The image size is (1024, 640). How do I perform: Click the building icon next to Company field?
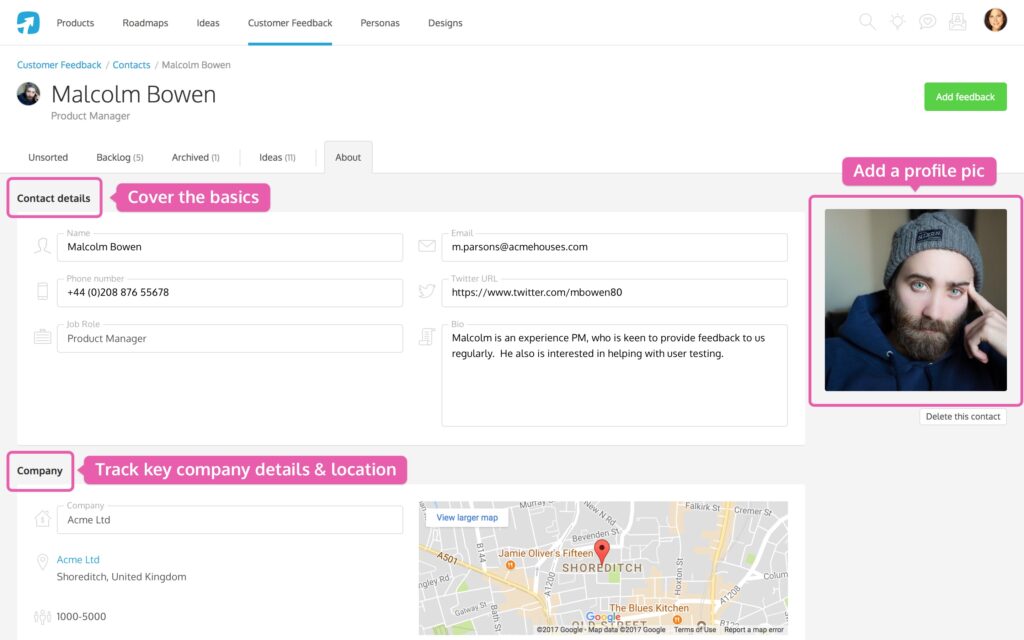point(41,518)
